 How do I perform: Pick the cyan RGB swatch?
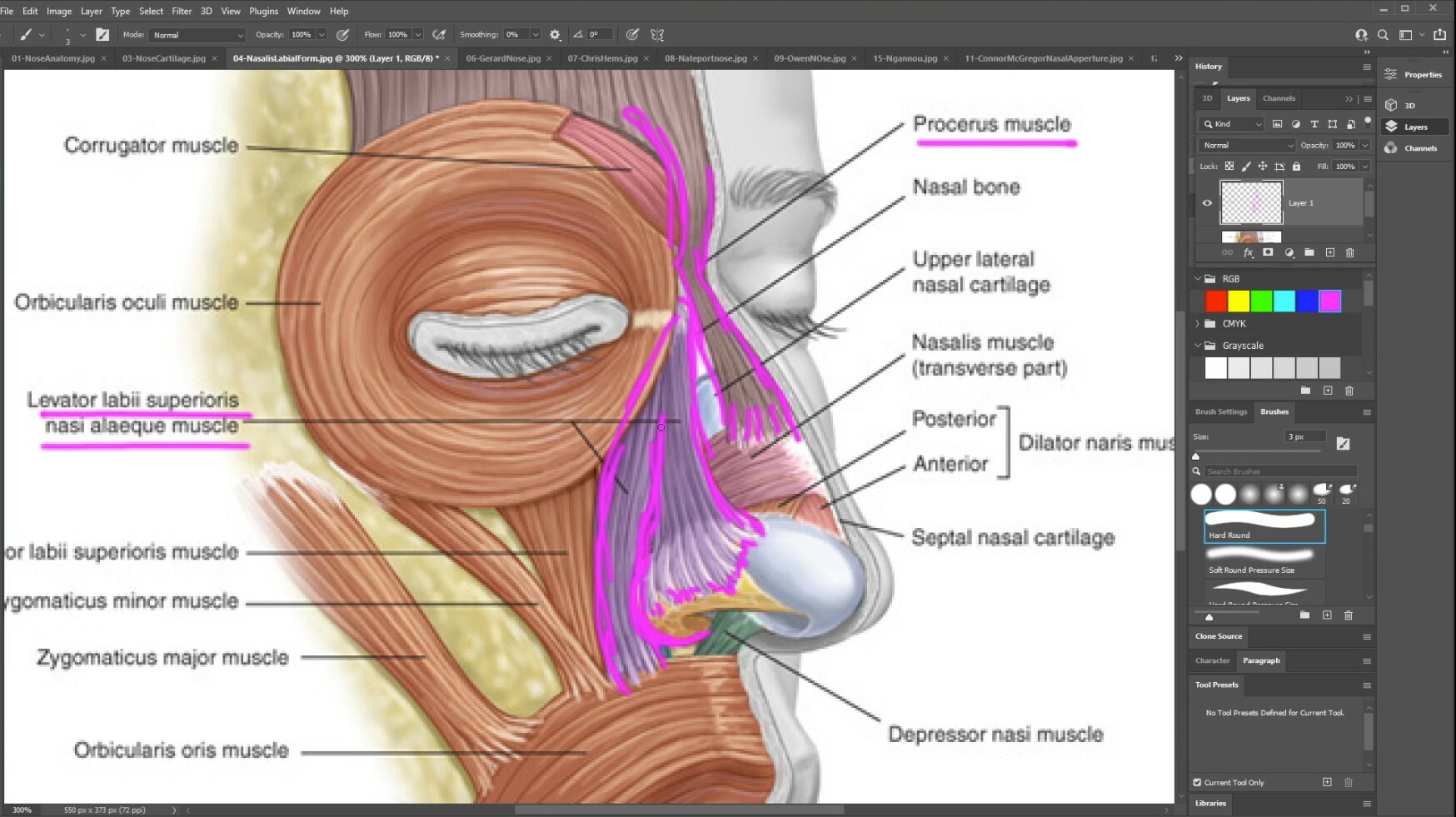point(1284,301)
